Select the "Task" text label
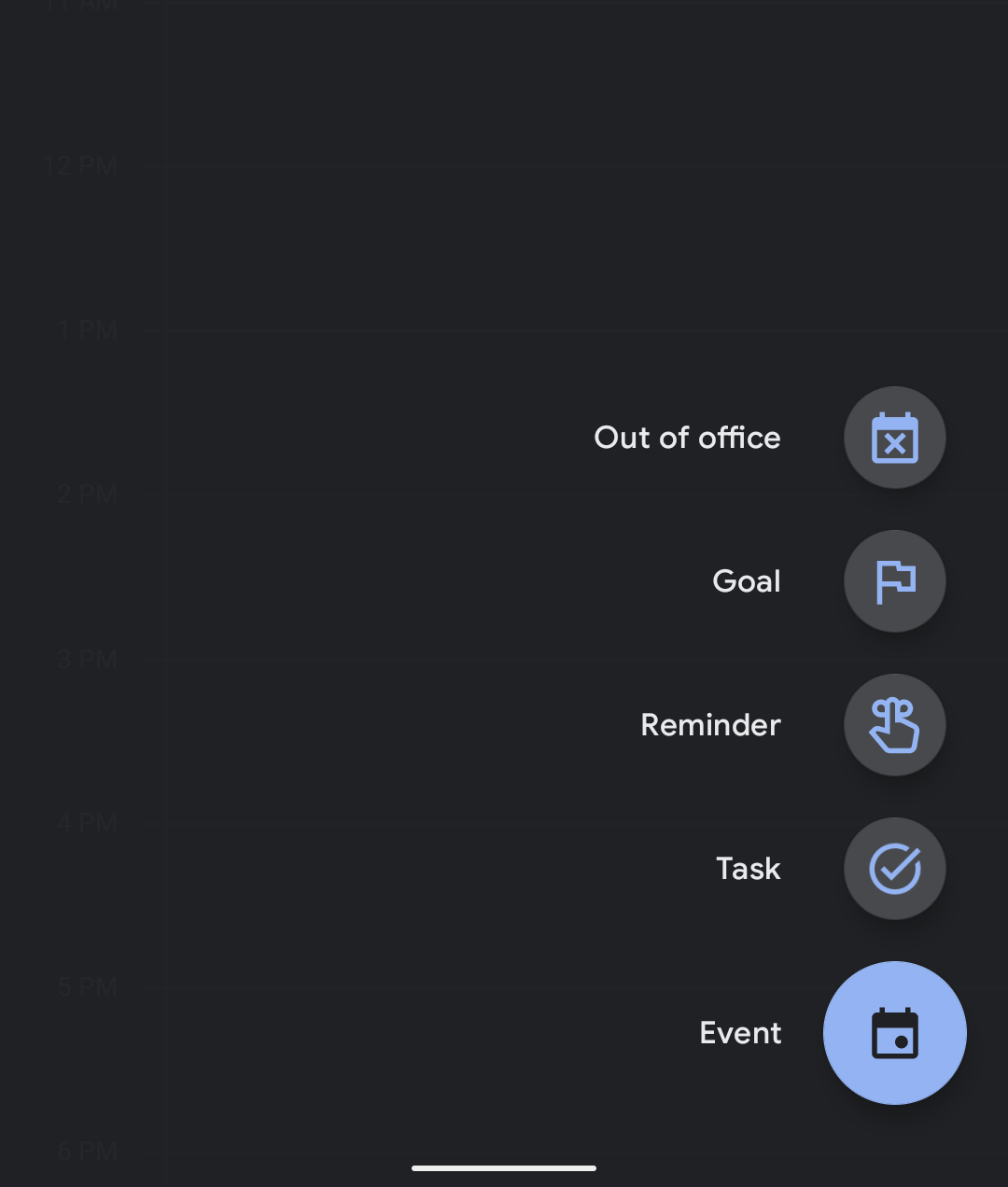 click(x=748, y=869)
